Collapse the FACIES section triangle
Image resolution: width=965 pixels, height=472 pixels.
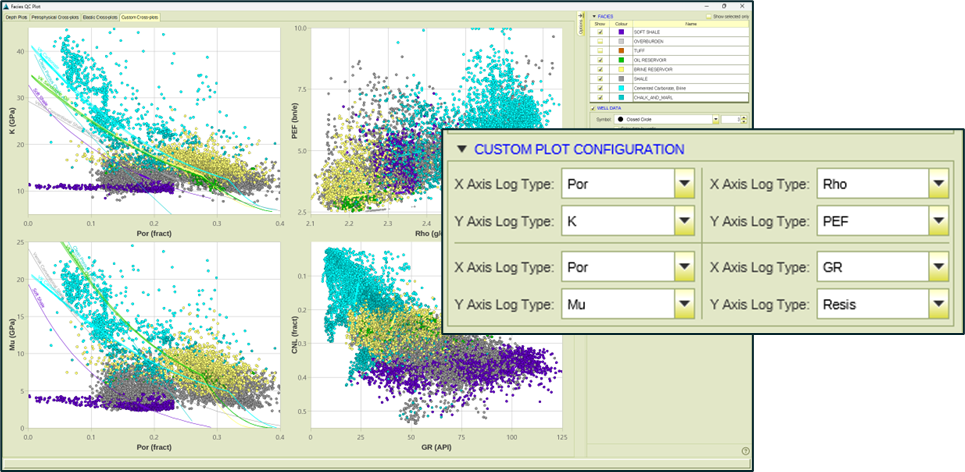point(594,16)
